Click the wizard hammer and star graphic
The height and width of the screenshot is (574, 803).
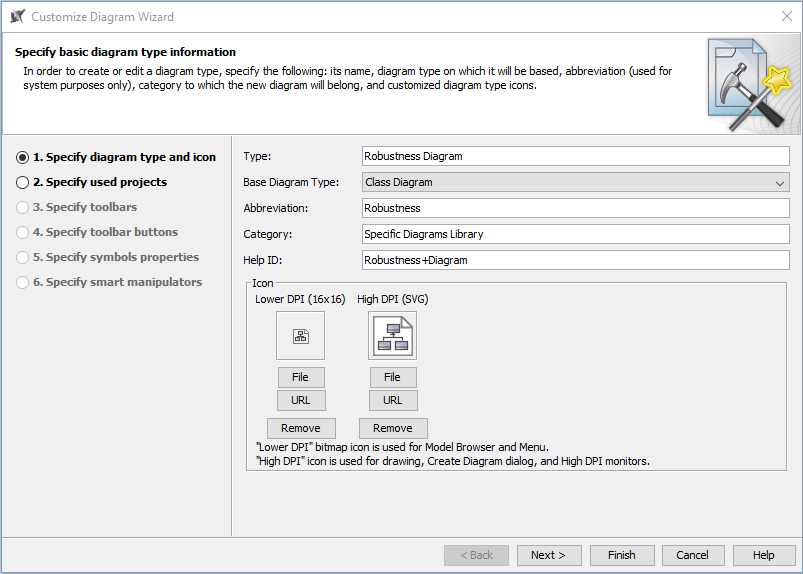(x=752, y=85)
